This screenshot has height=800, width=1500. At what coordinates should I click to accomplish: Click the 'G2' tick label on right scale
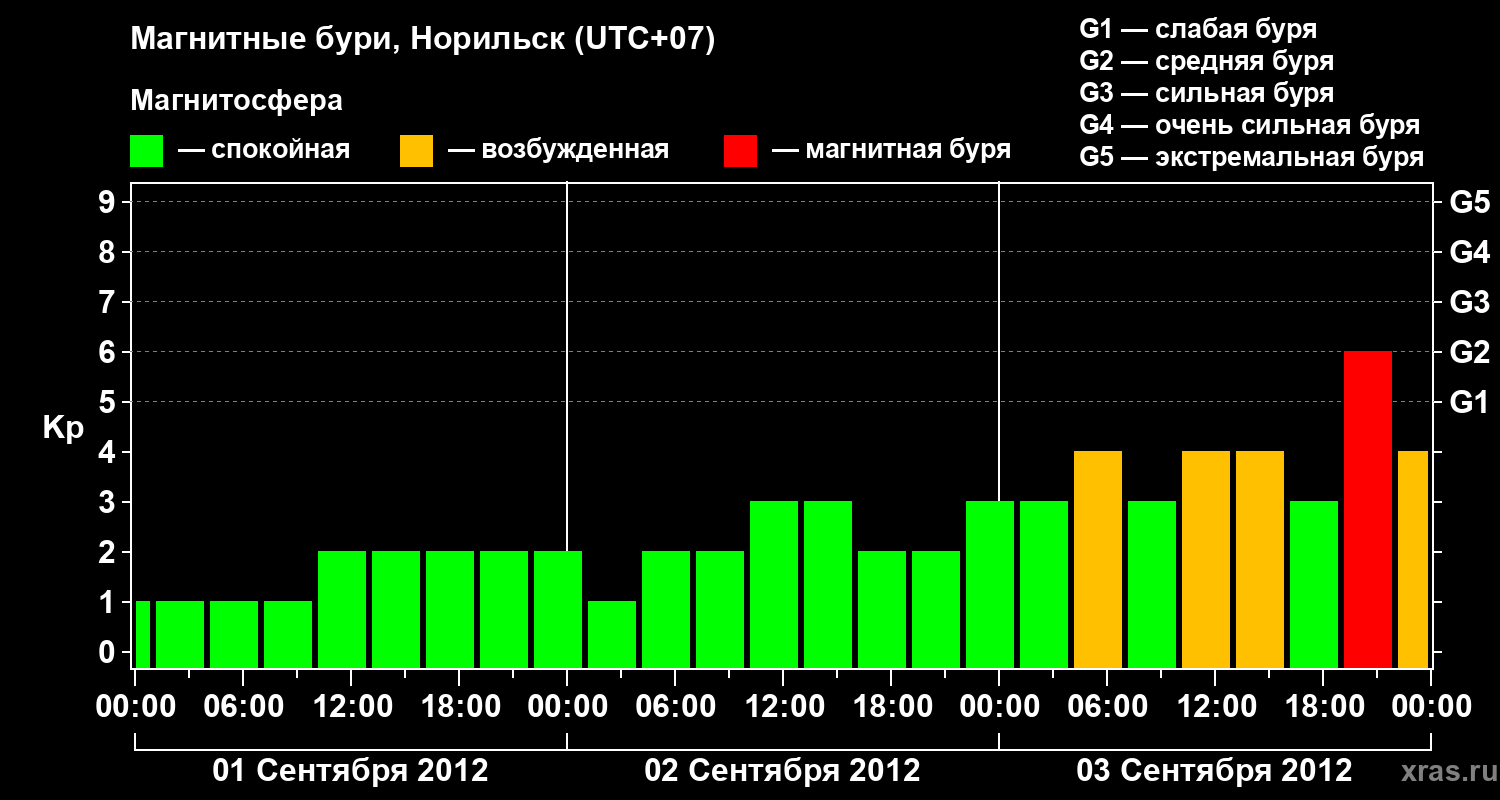[1469, 352]
